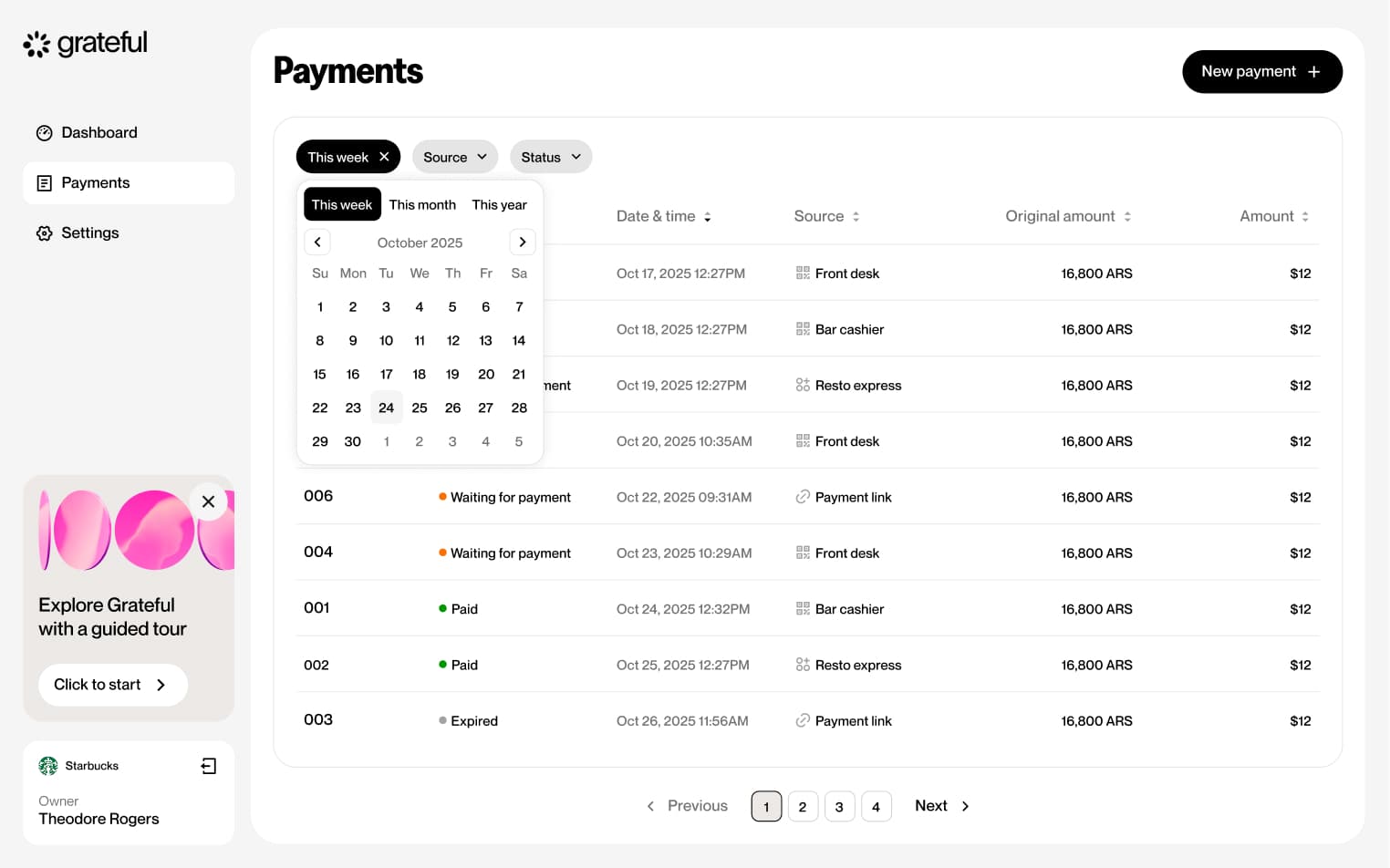Remove the This week filter with X
Screen dimensions: 1390x868
click(384, 157)
